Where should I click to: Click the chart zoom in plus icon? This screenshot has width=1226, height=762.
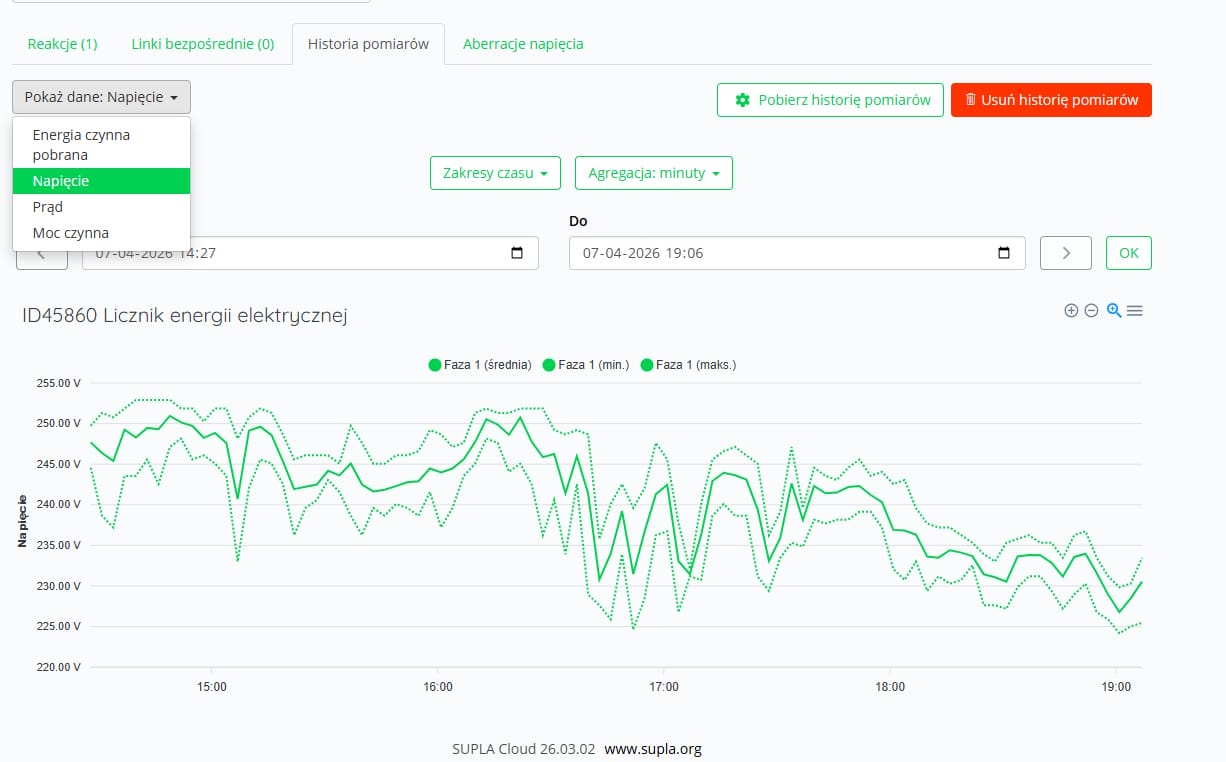[x=1071, y=311]
